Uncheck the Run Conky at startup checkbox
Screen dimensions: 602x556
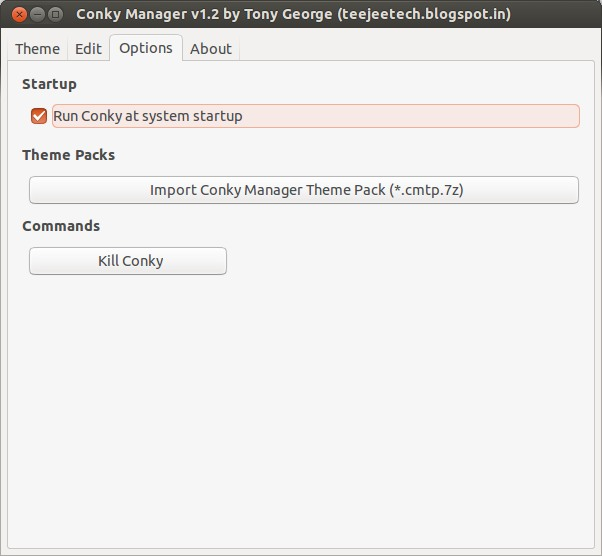coord(40,116)
